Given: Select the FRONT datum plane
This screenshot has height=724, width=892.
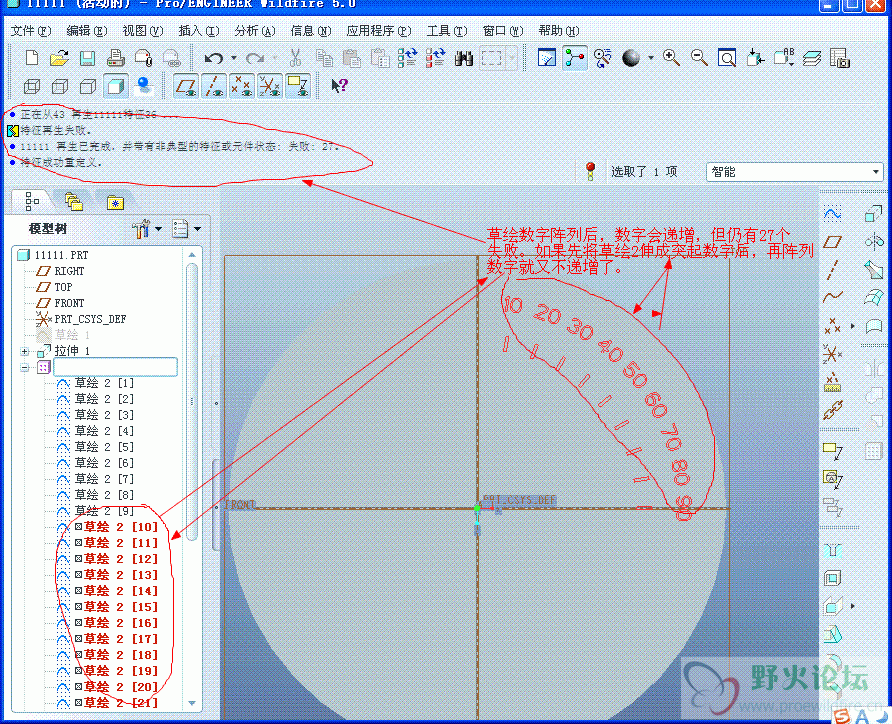Looking at the screenshot, I should [69, 303].
